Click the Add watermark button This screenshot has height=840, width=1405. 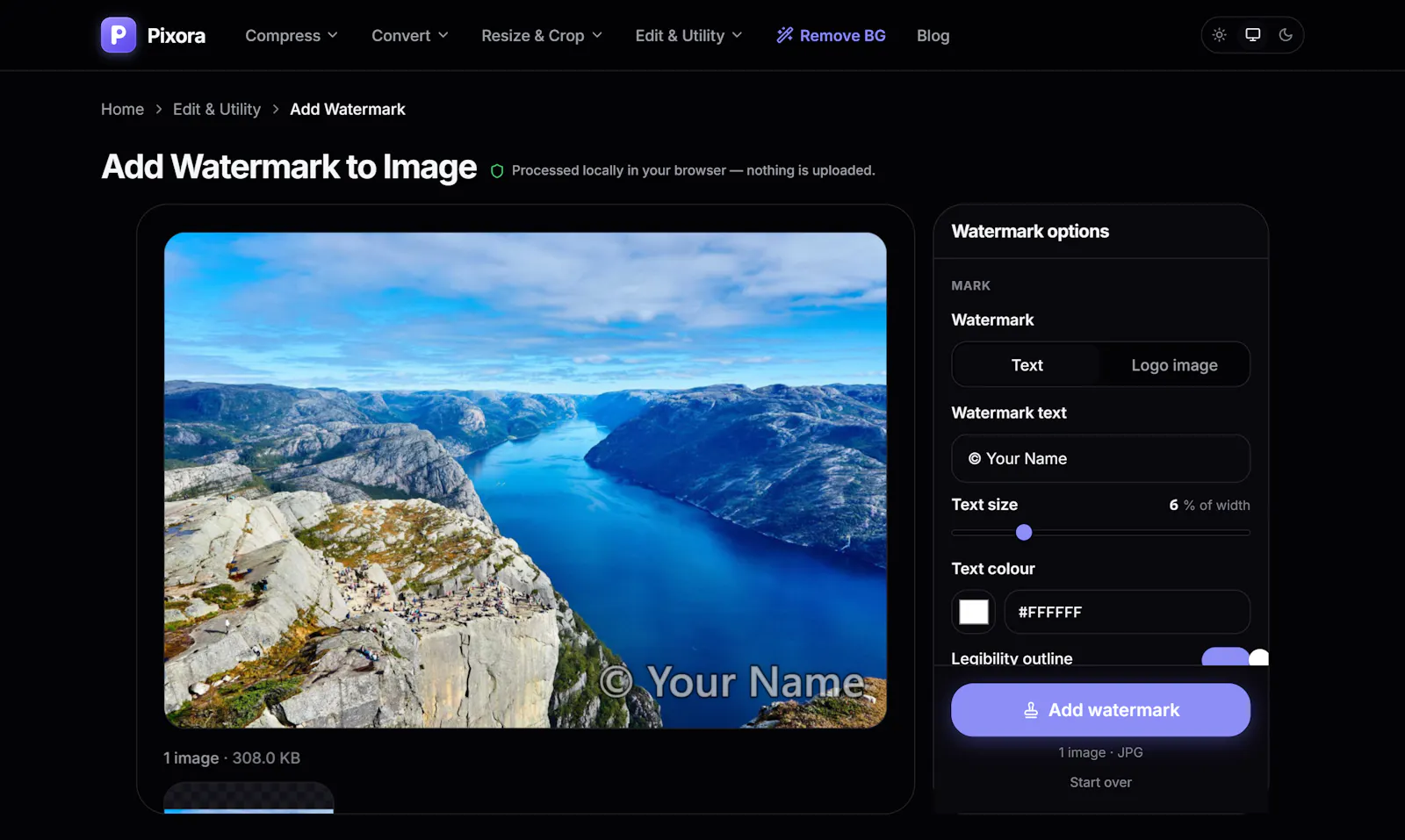click(x=1100, y=710)
